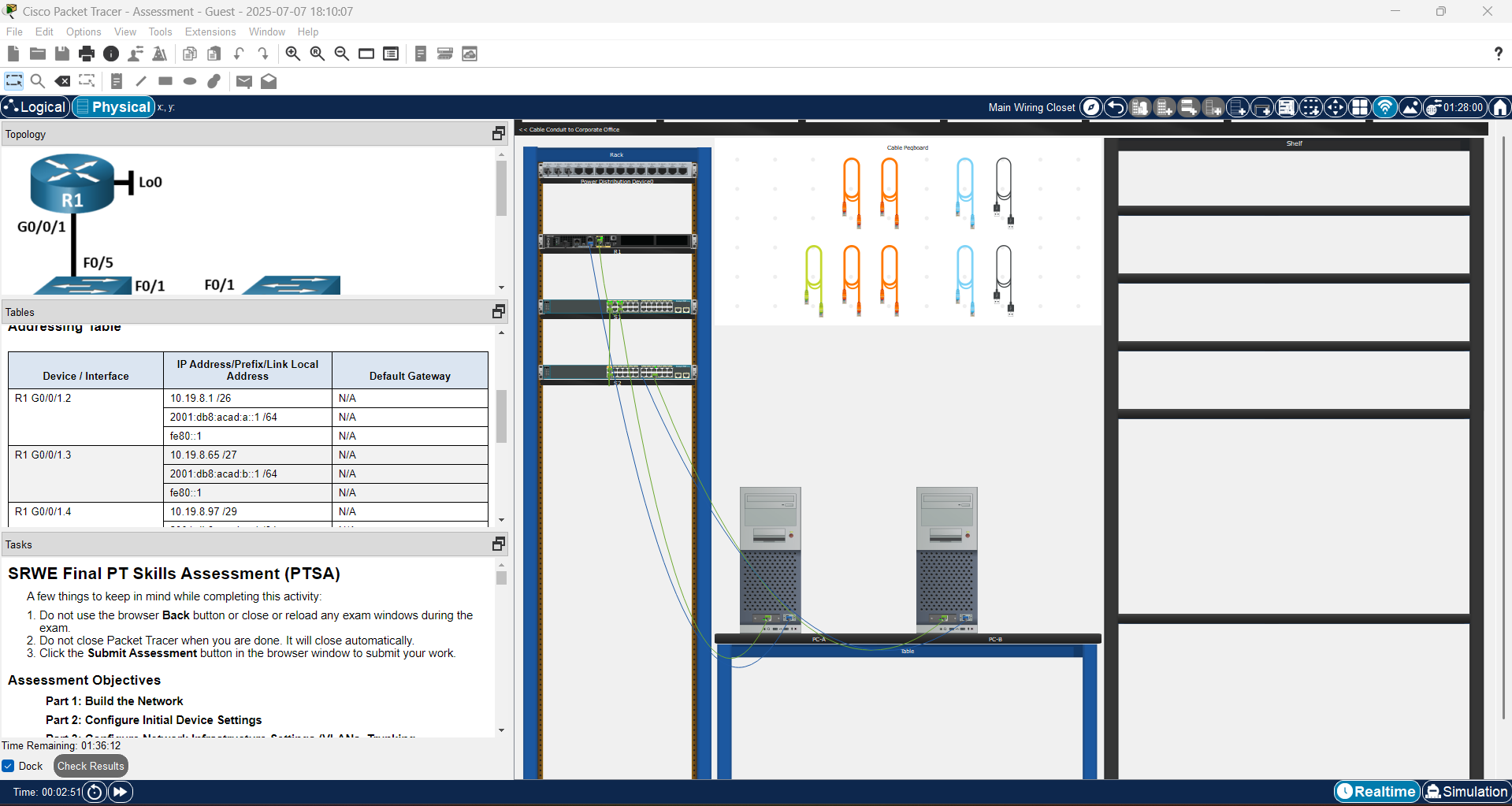This screenshot has width=1512, height=806.
Task: Click the Delete tool icon
Action: (x=62, y=81)
